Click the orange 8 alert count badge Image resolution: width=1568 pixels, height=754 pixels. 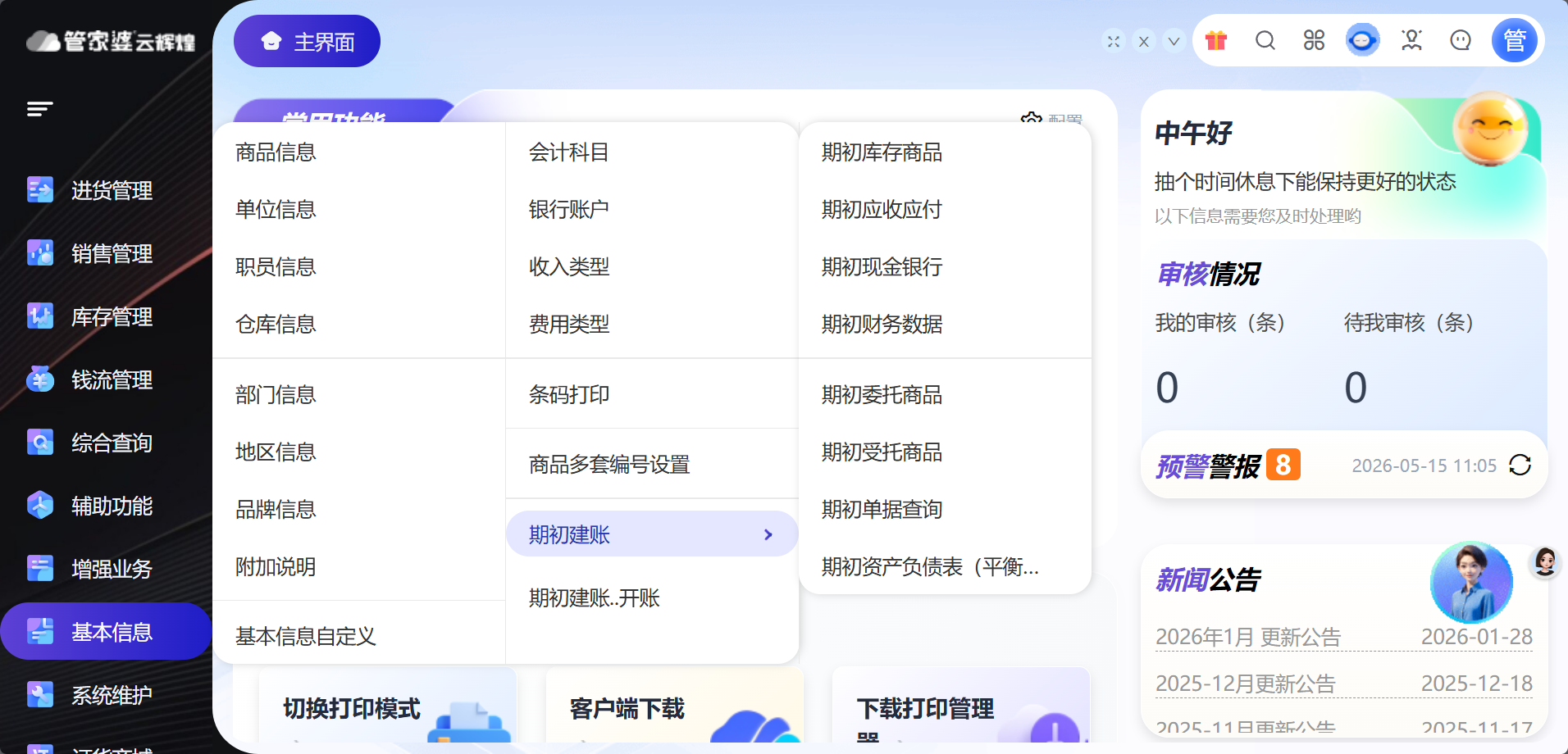(1283, 465)
